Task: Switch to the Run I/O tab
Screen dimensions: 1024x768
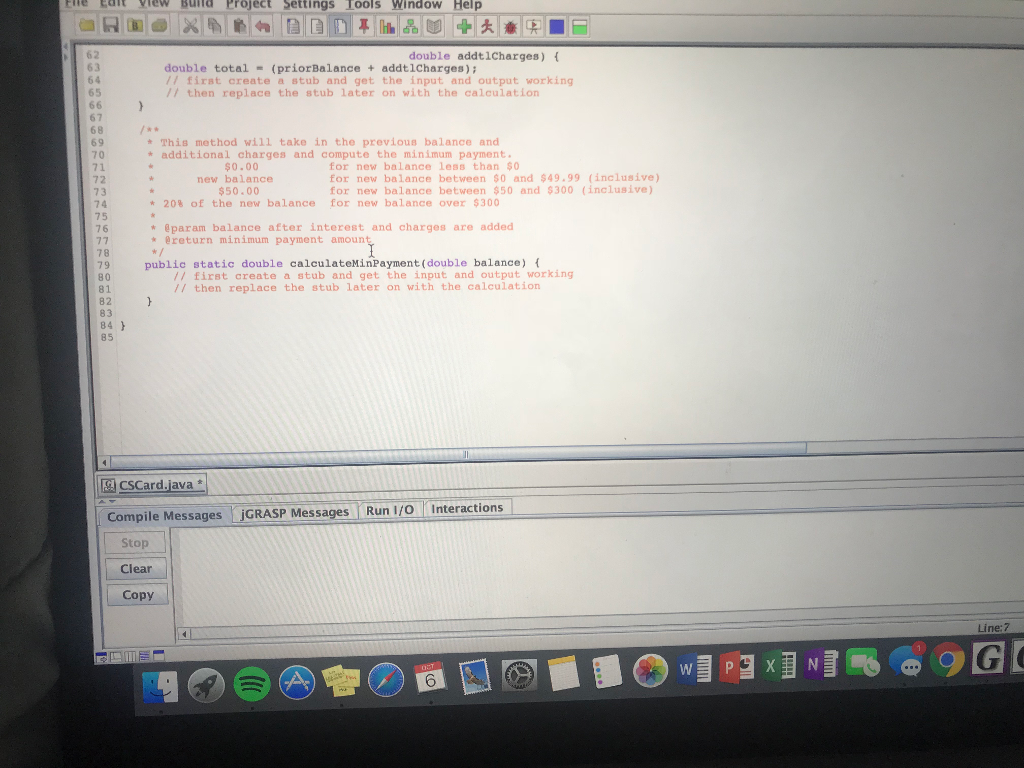Action: [390, 510]
